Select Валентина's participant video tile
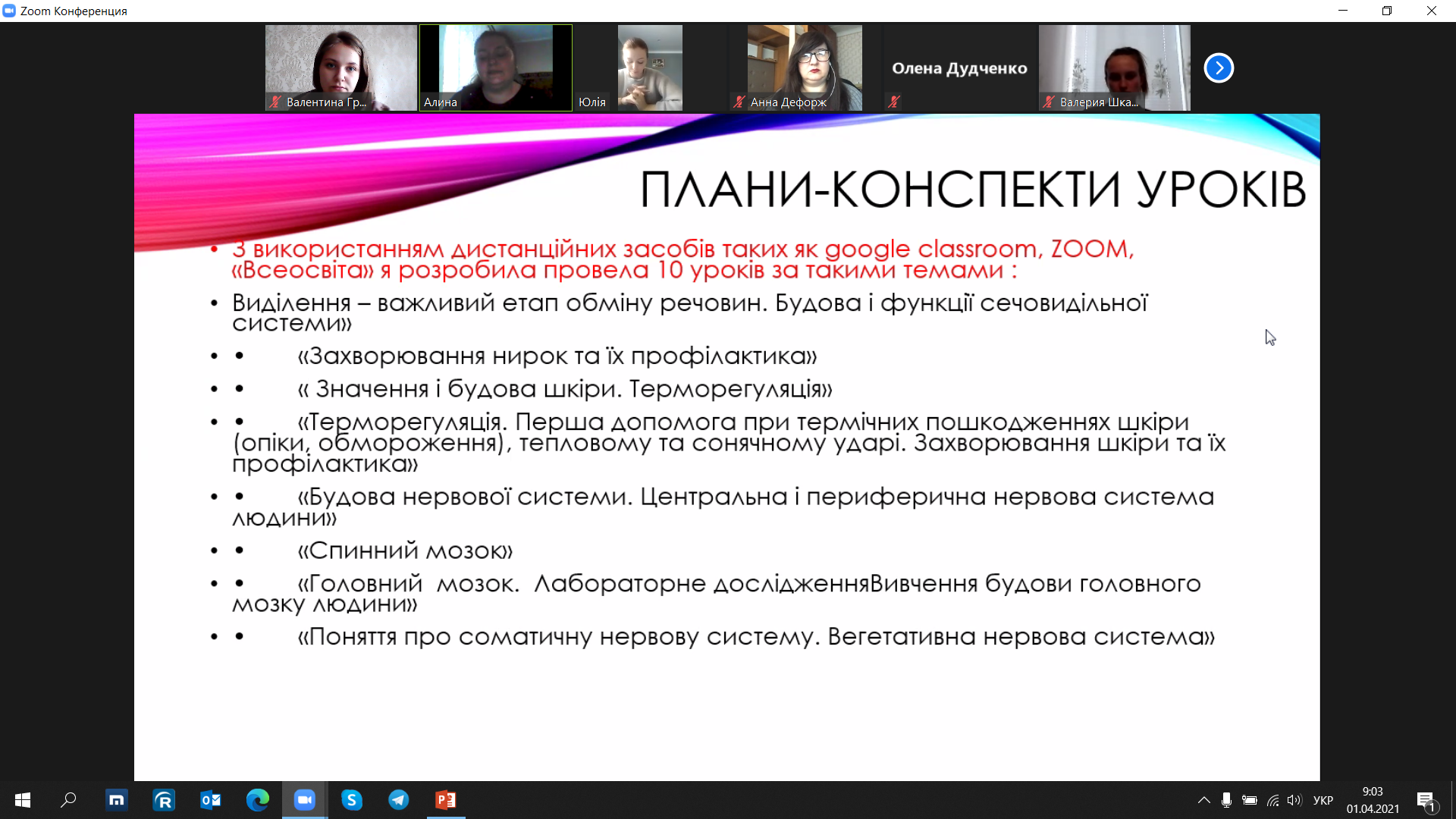Image resolution: width=1456 pixels, height=819 pixels. 340,68
